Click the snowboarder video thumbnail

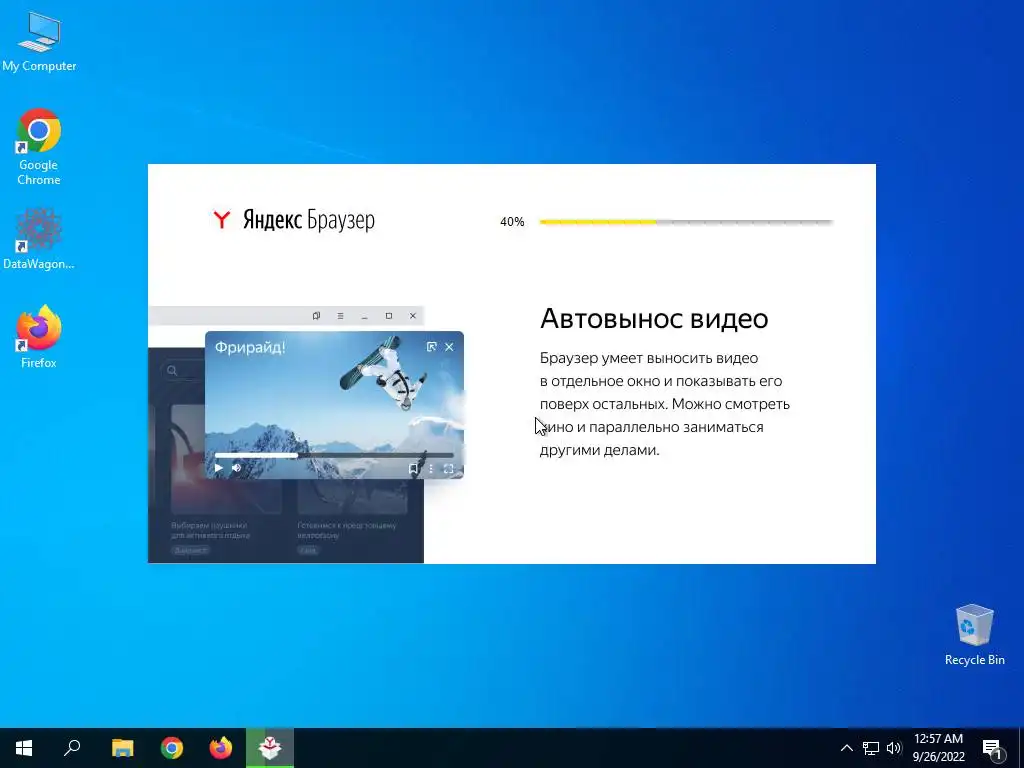click(334, 405)
